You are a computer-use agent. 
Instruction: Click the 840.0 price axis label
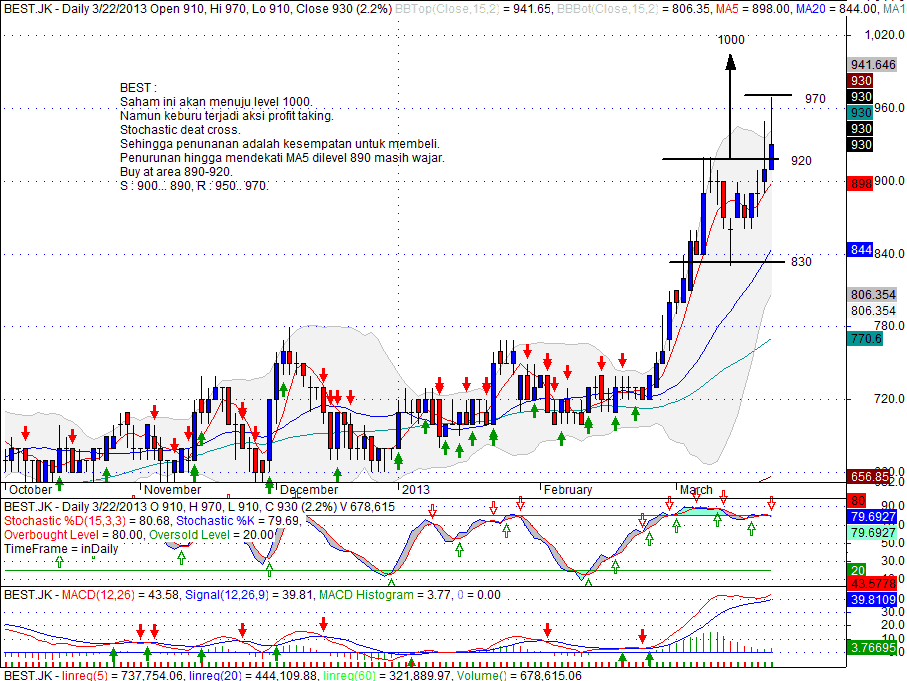click(x=889, y=253)
